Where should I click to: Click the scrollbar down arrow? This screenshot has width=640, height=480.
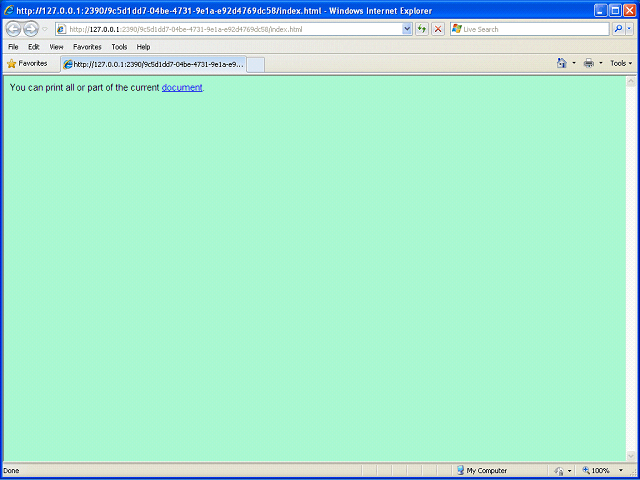[x=631, y=456]
